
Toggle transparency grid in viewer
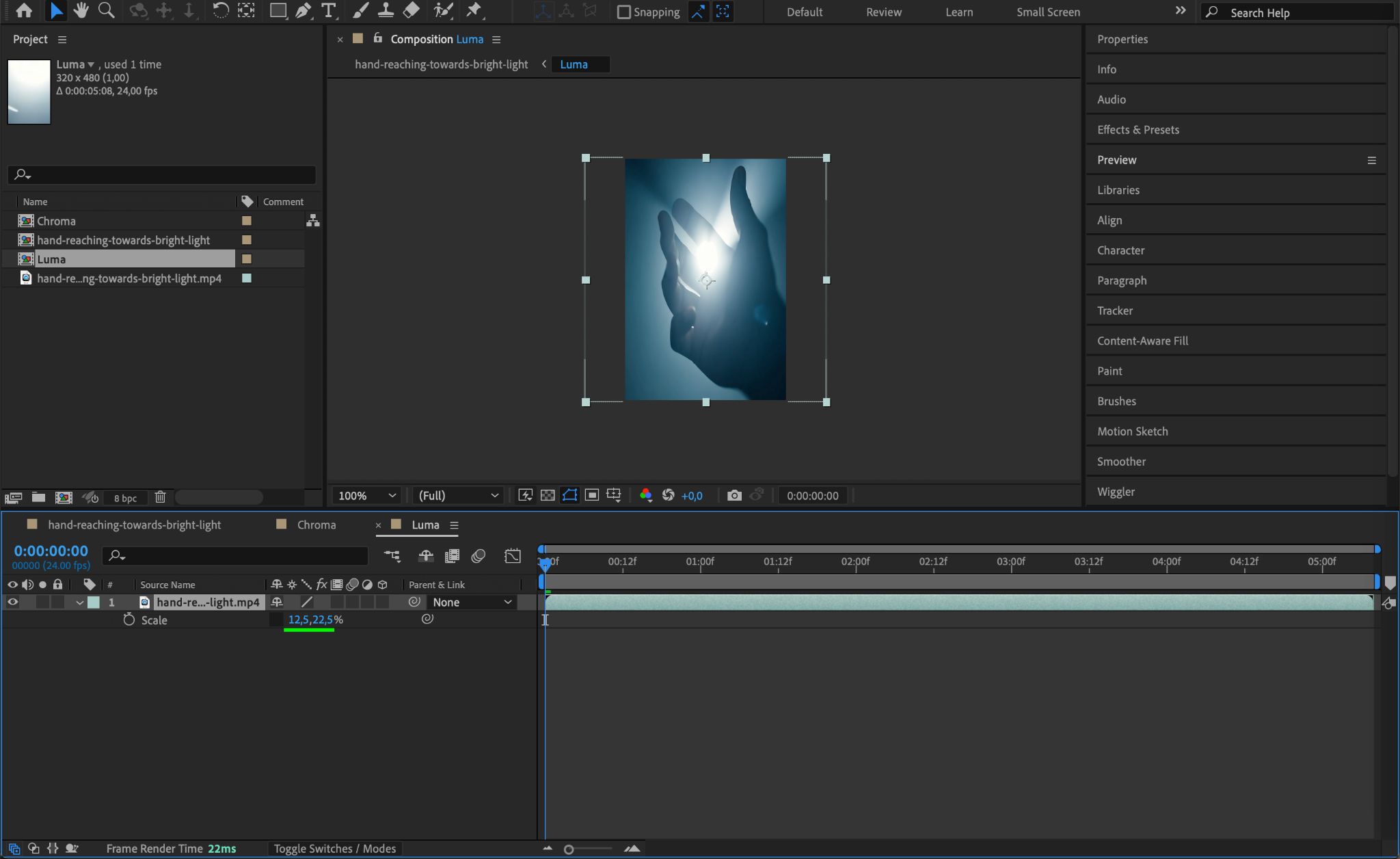548,495
